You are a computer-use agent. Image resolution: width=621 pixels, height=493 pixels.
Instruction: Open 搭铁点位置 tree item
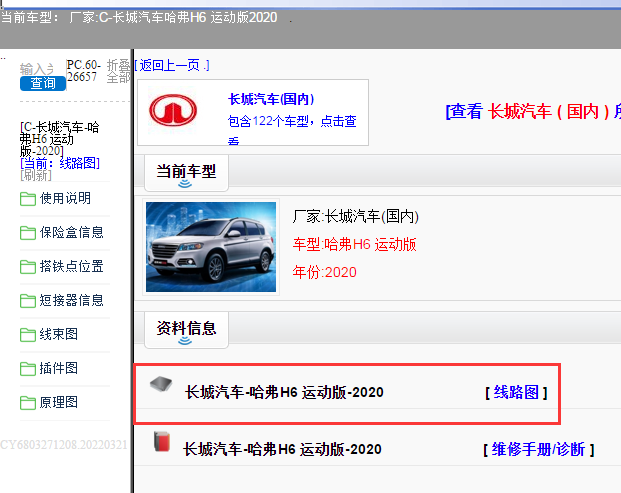(71, 266)
